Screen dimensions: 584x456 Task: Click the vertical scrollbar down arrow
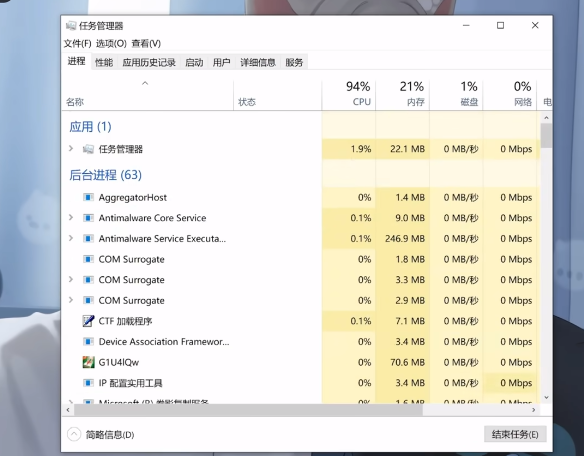pos(546,398)
